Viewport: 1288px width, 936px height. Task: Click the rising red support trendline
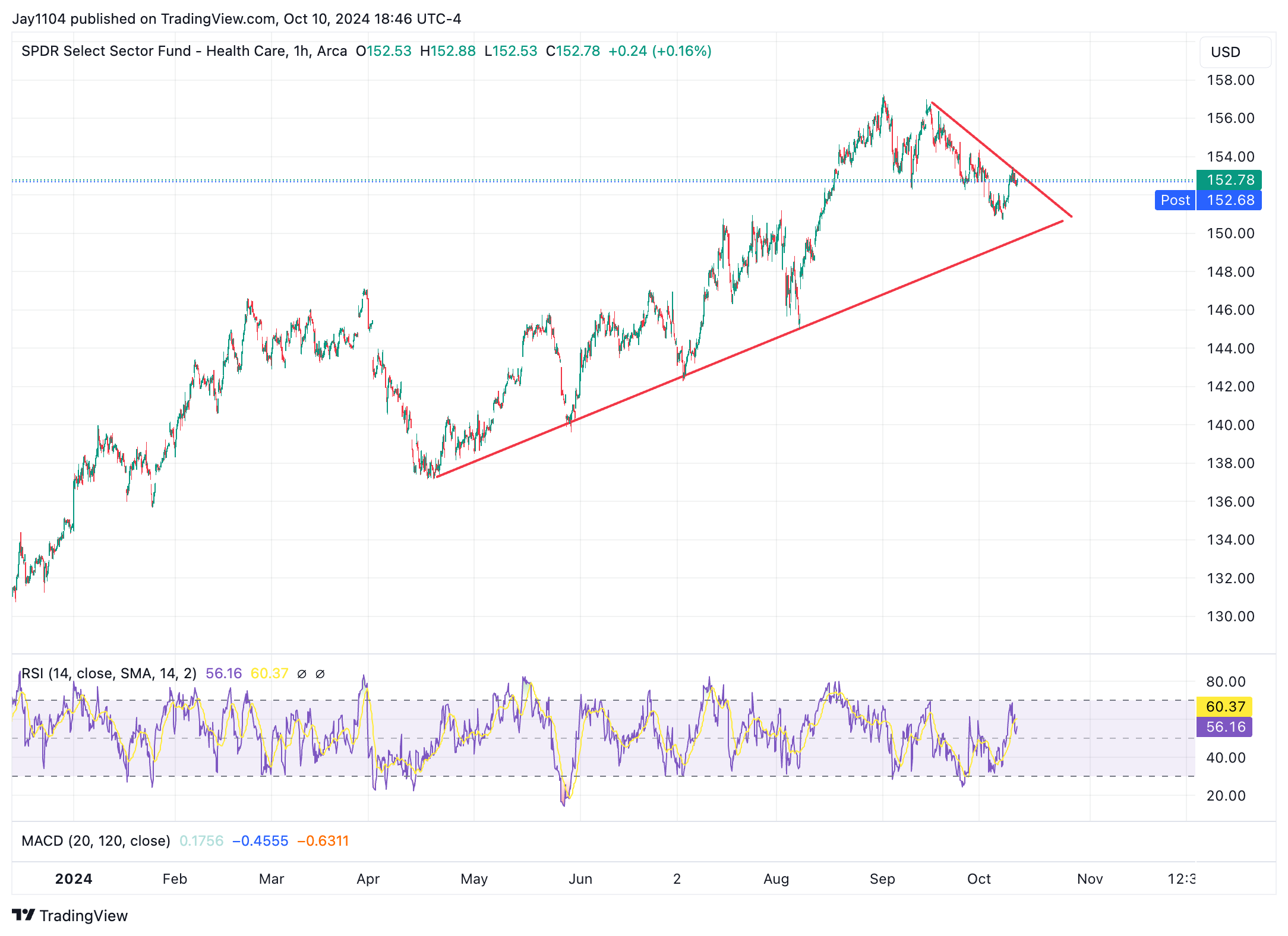tap(750, 349)
